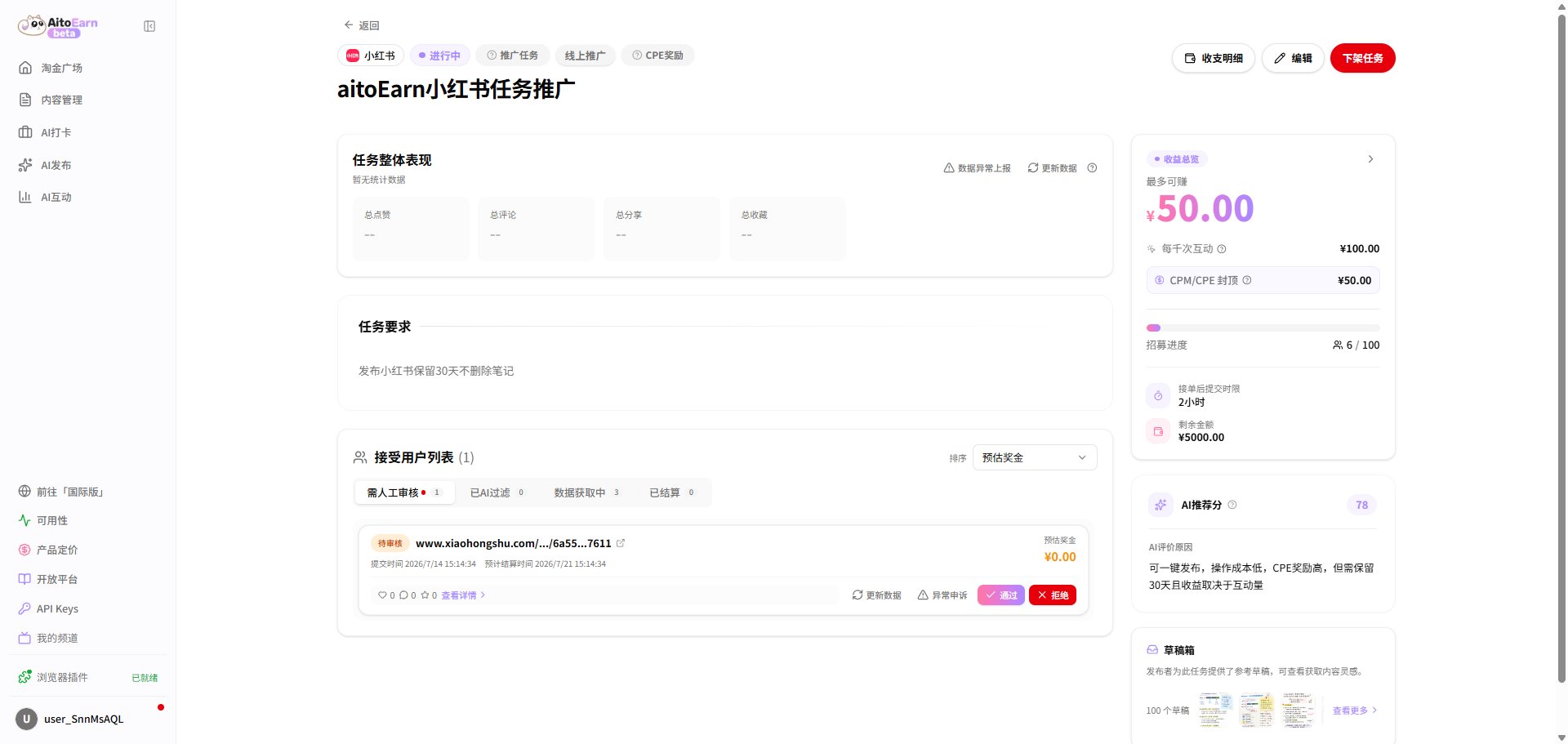Screen dimensions: 1568x744
Task: Click 异常申诉 in submission row
Action: [942, 595]
